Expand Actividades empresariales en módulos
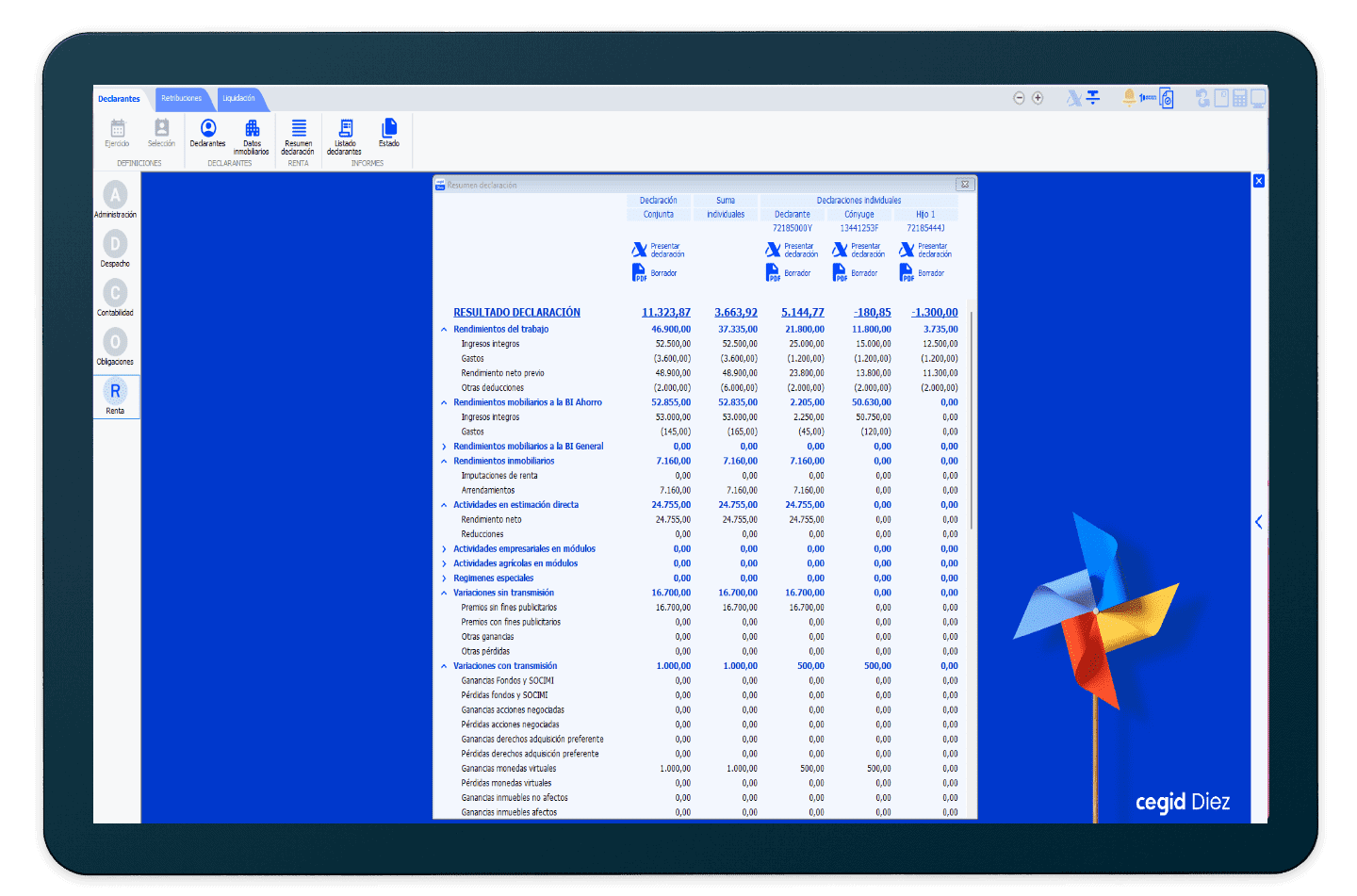 [444, 549]
